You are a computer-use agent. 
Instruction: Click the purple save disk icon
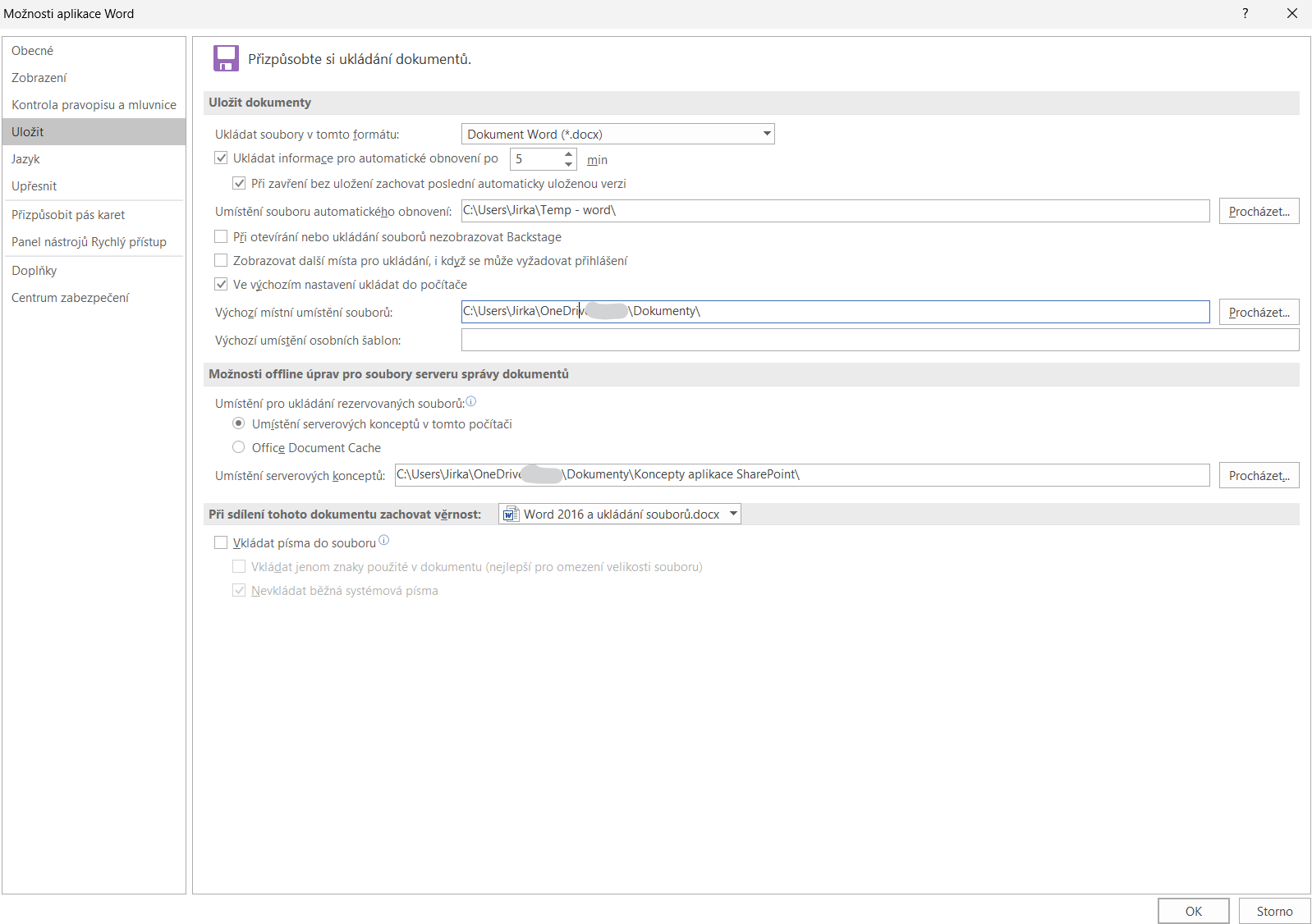tap(226, 58)
